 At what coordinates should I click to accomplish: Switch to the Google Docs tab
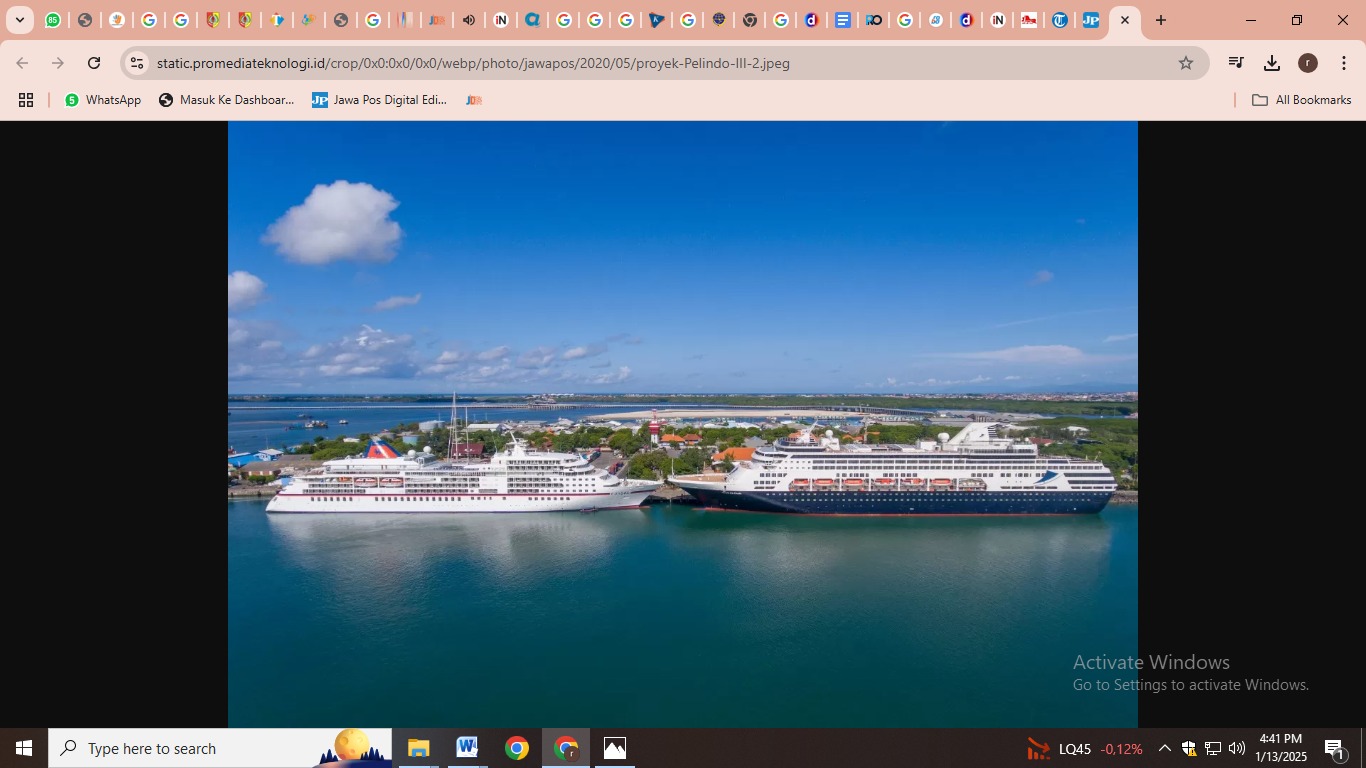(x=843, y=20)
